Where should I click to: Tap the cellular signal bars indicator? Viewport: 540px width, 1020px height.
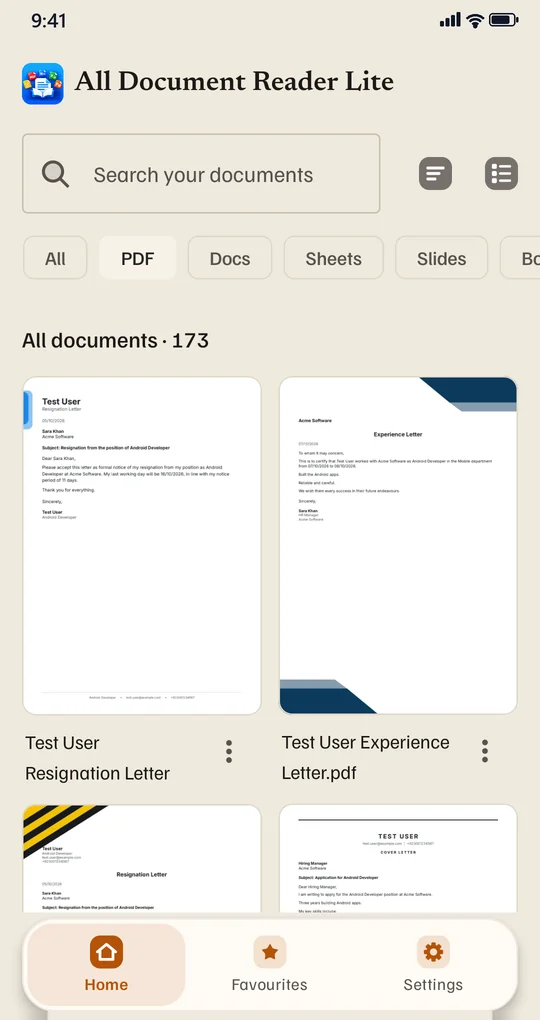point(450,21)
